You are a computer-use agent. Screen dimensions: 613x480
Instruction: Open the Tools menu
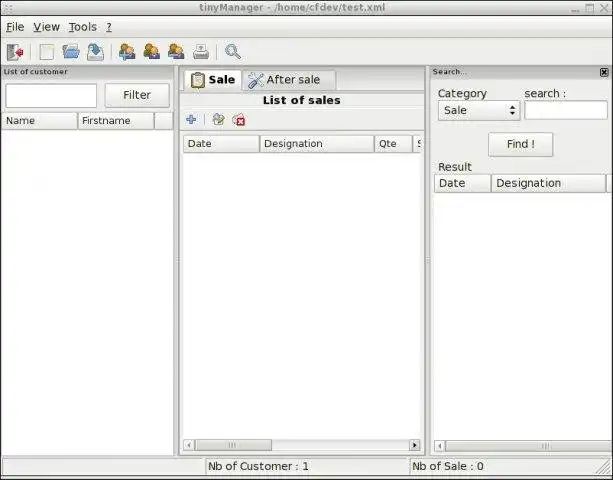point(83,27)
